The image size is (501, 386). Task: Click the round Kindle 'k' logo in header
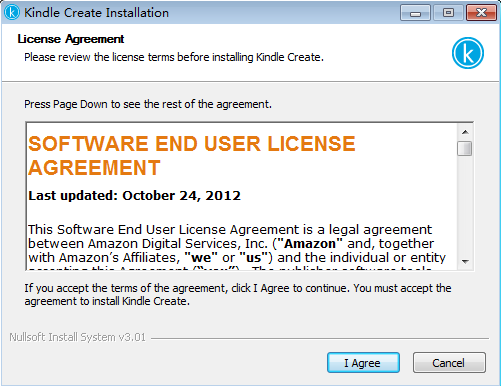[x=468, y=53]
